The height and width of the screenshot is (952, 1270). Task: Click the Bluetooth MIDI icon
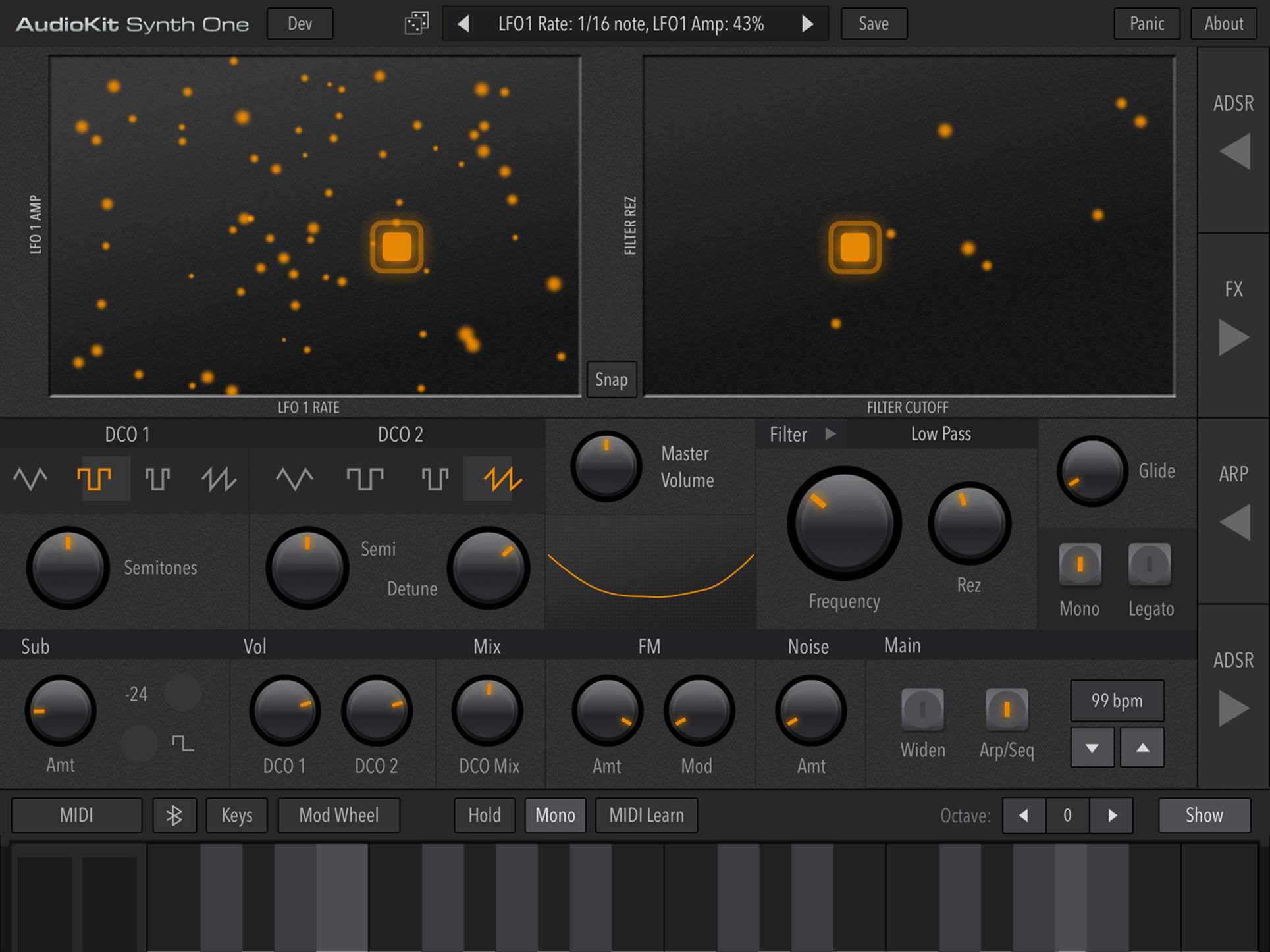tap(174, 816)
